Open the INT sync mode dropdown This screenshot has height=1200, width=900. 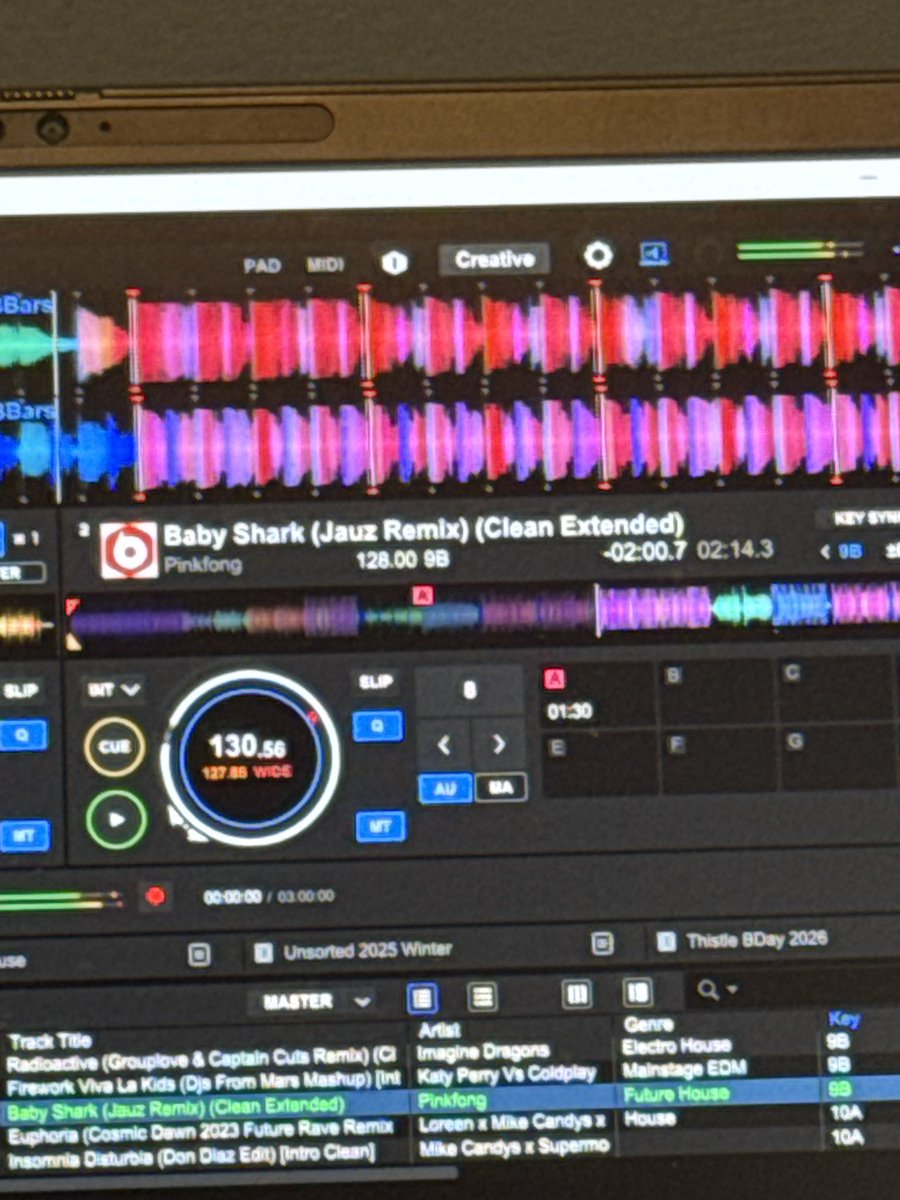click(x=115, y=689)
